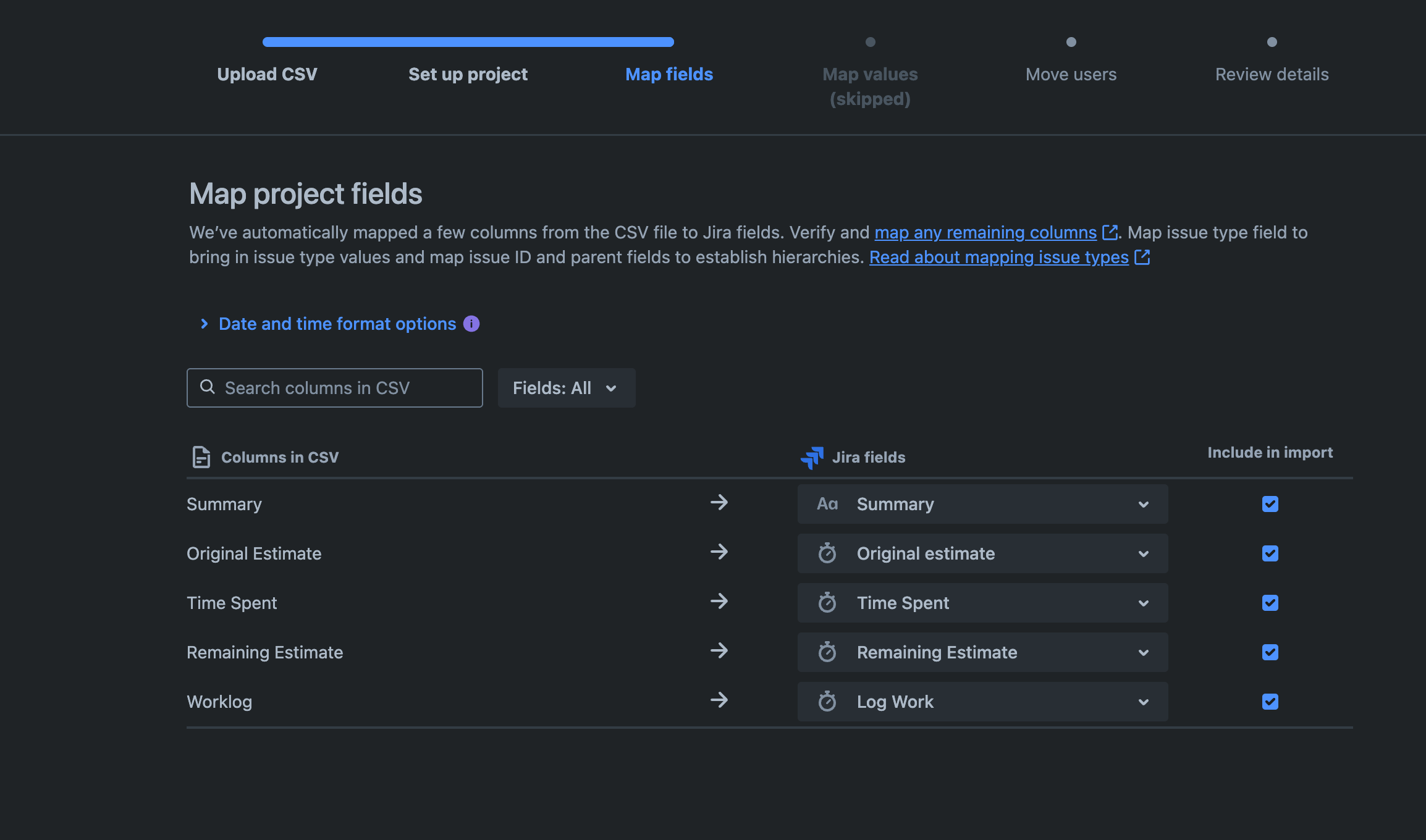Click the magnifier icon in search box

tap(208, 387)
